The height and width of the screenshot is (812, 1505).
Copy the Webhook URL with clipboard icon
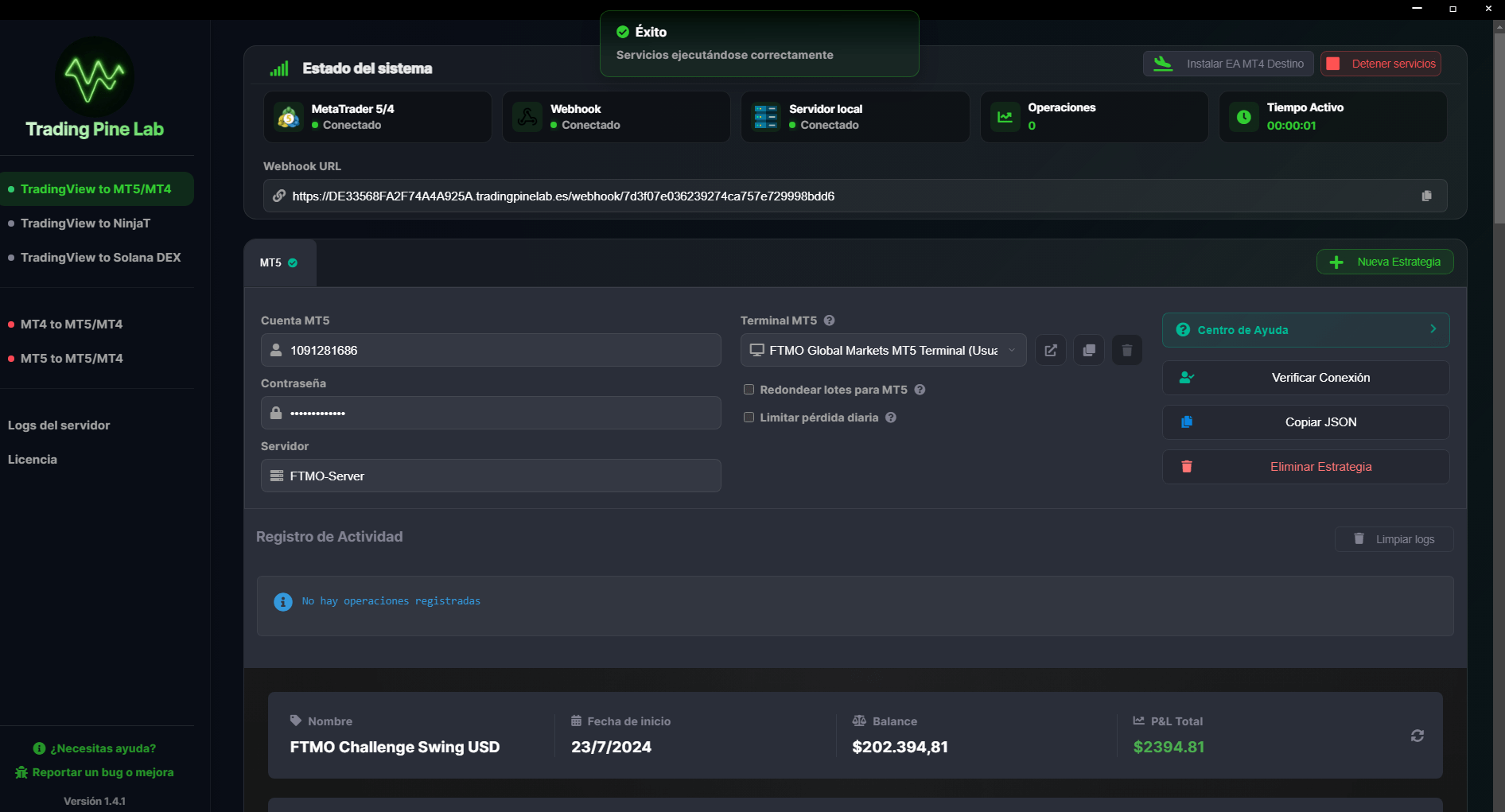[1426, 196]
